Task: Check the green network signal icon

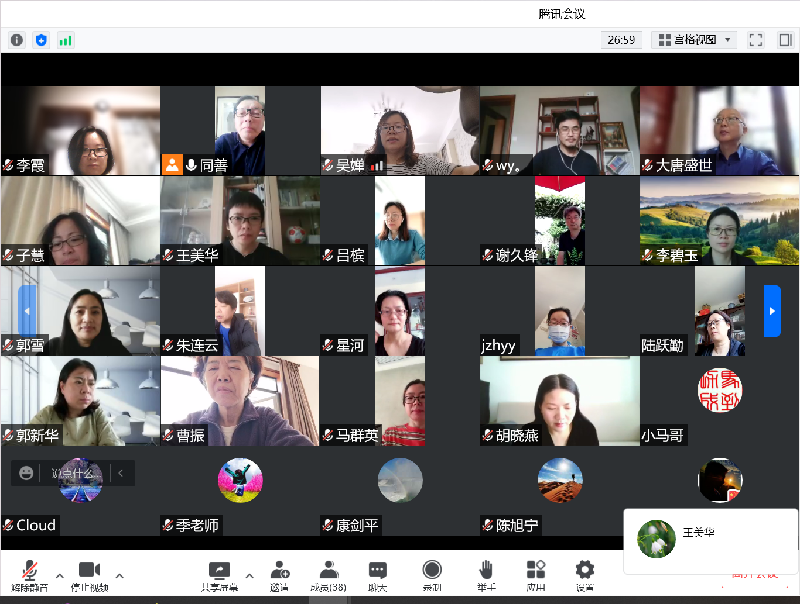Action: tap(66, 40)
